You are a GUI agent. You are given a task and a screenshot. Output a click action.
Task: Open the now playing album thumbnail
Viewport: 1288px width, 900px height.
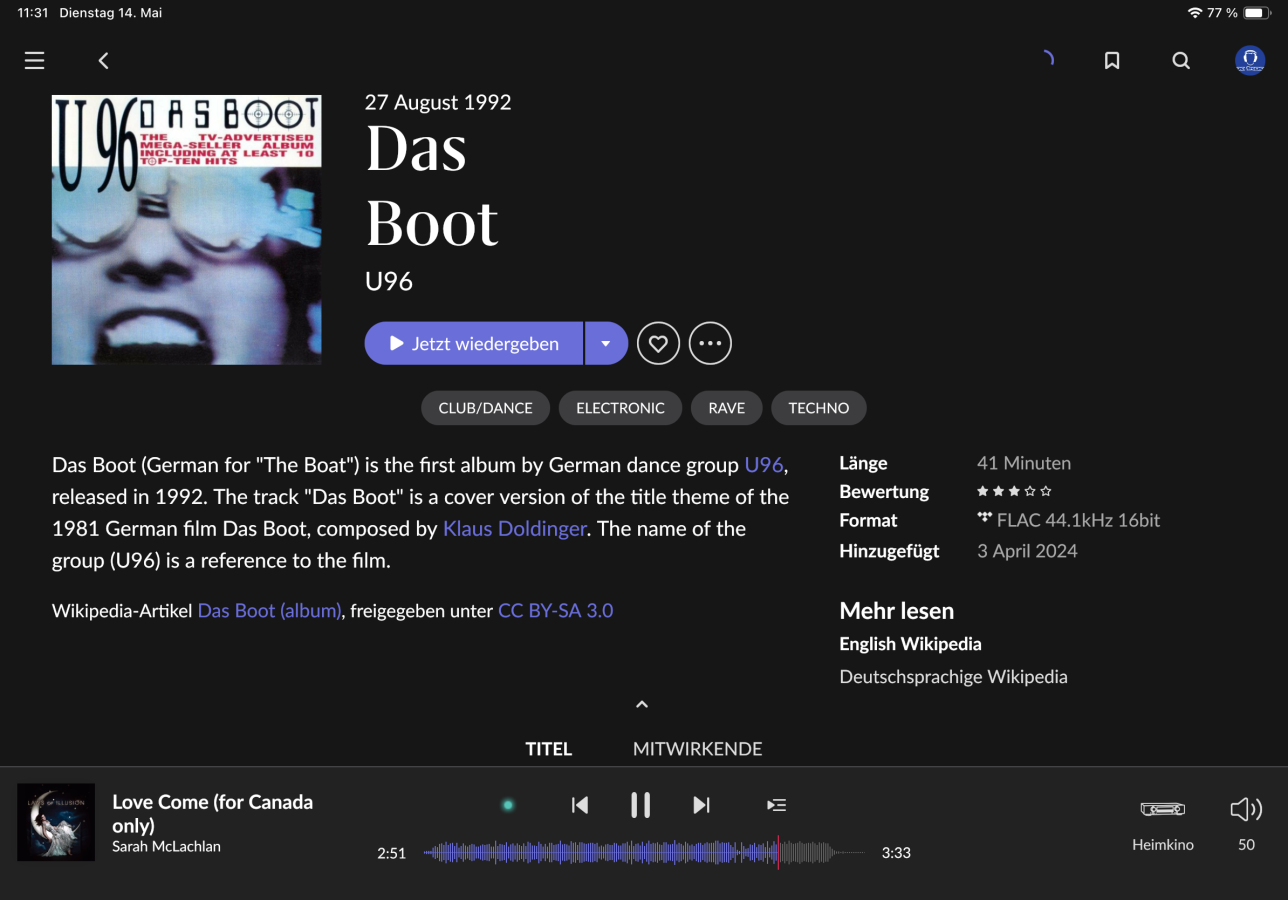coord(56,822)
